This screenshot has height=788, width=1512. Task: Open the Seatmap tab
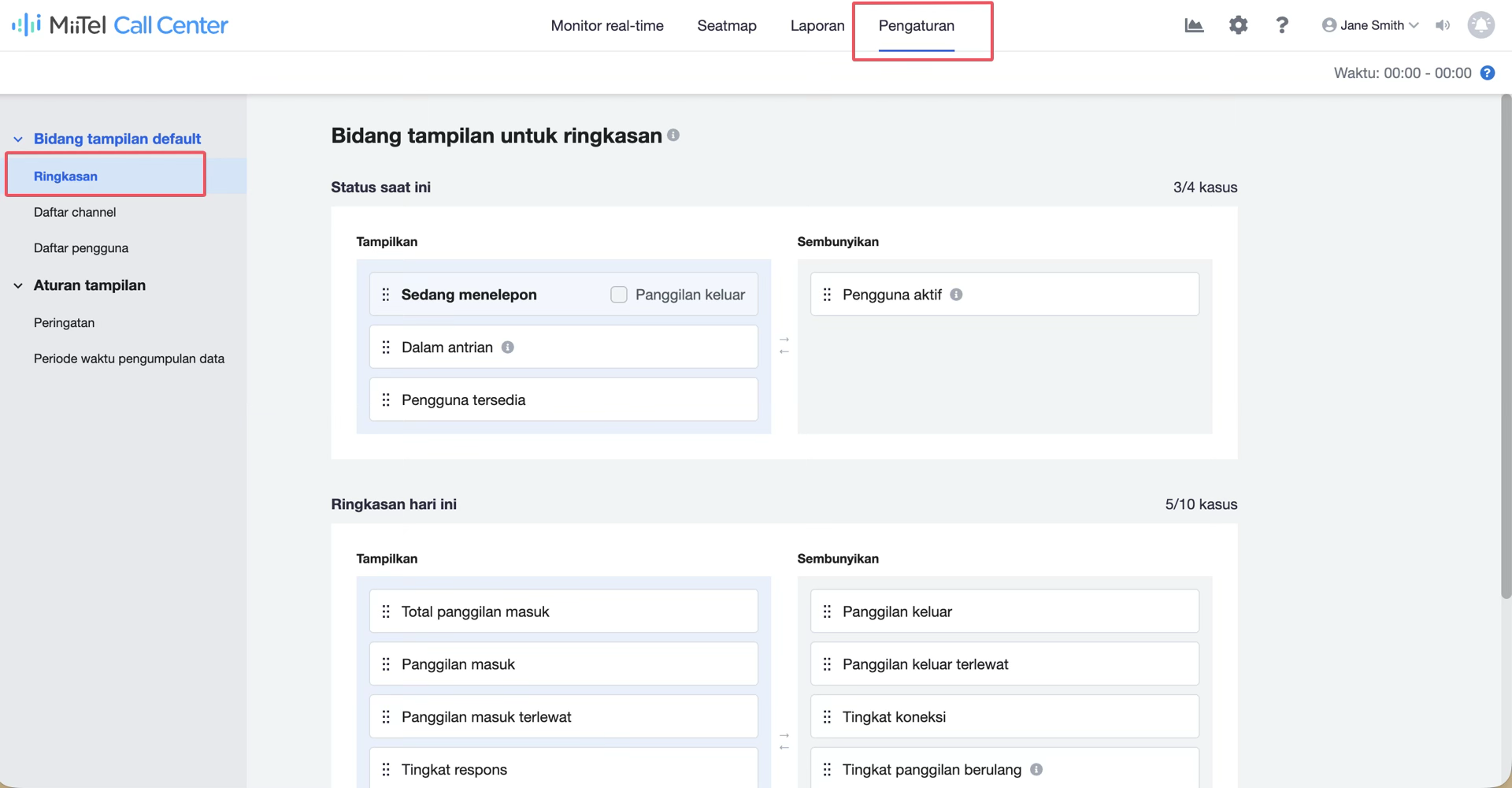coord(727,26)
